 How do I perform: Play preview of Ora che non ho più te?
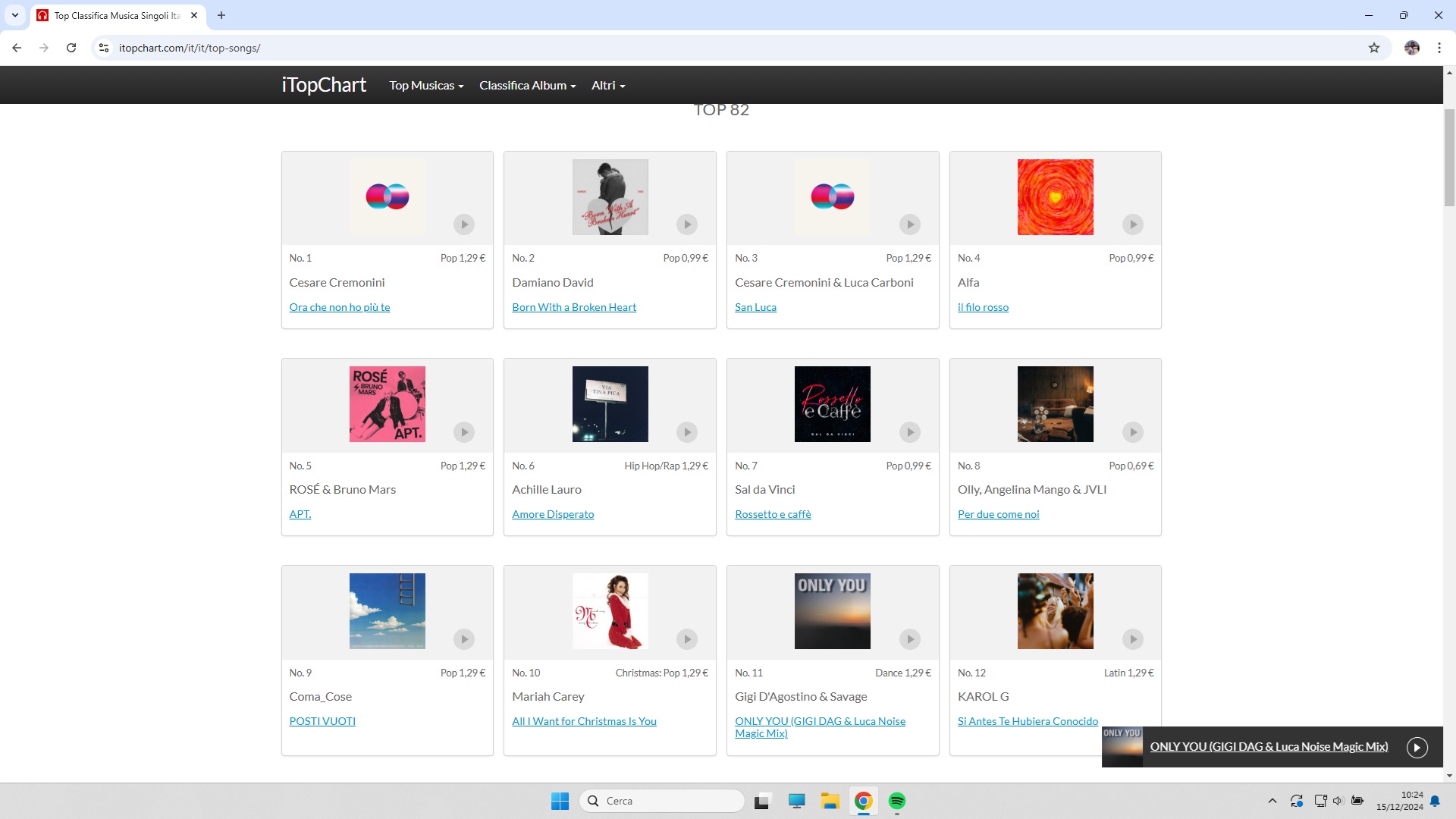(464, 224)
